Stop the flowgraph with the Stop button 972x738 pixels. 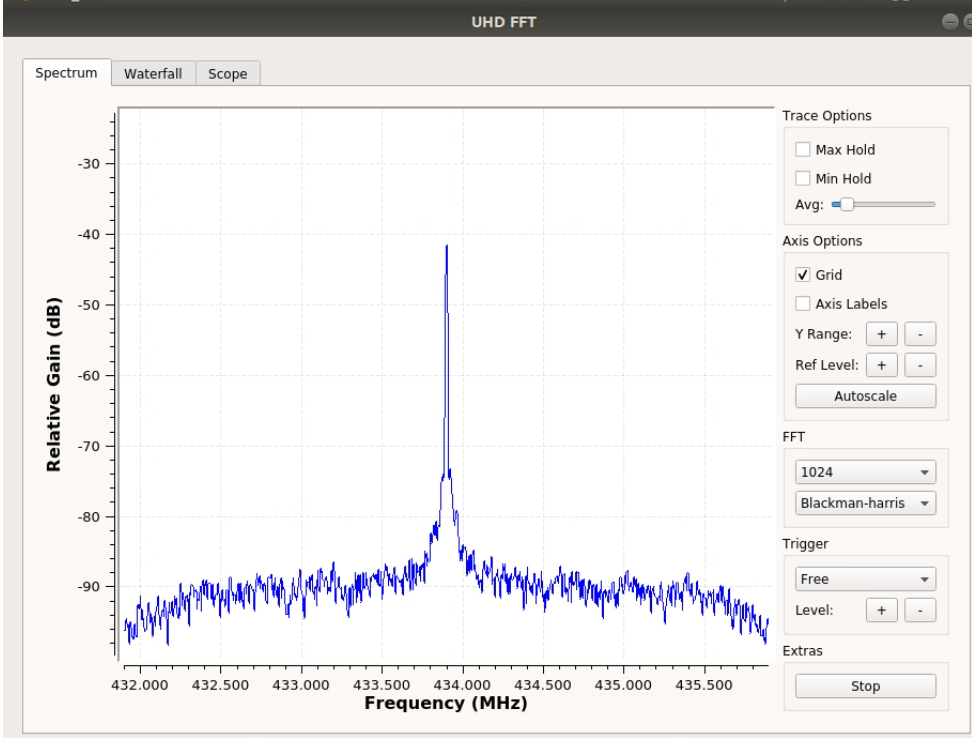(x=866, y=686)
